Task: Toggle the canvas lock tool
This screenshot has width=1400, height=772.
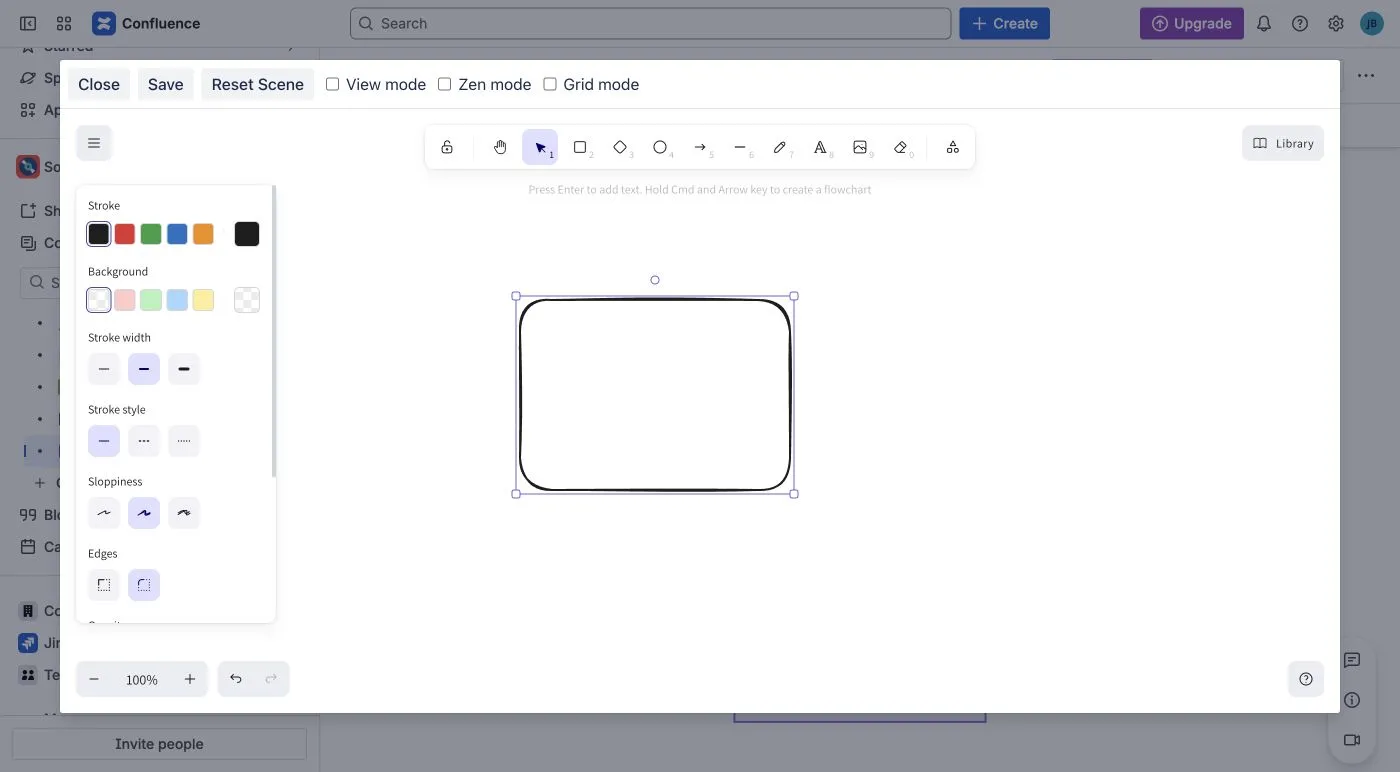Action: coord(447,147)
